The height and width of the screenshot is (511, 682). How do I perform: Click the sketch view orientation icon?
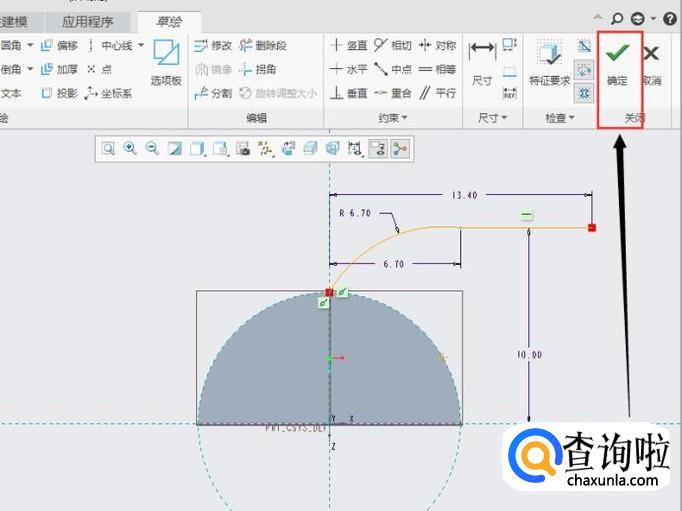(x=288, y=149)
